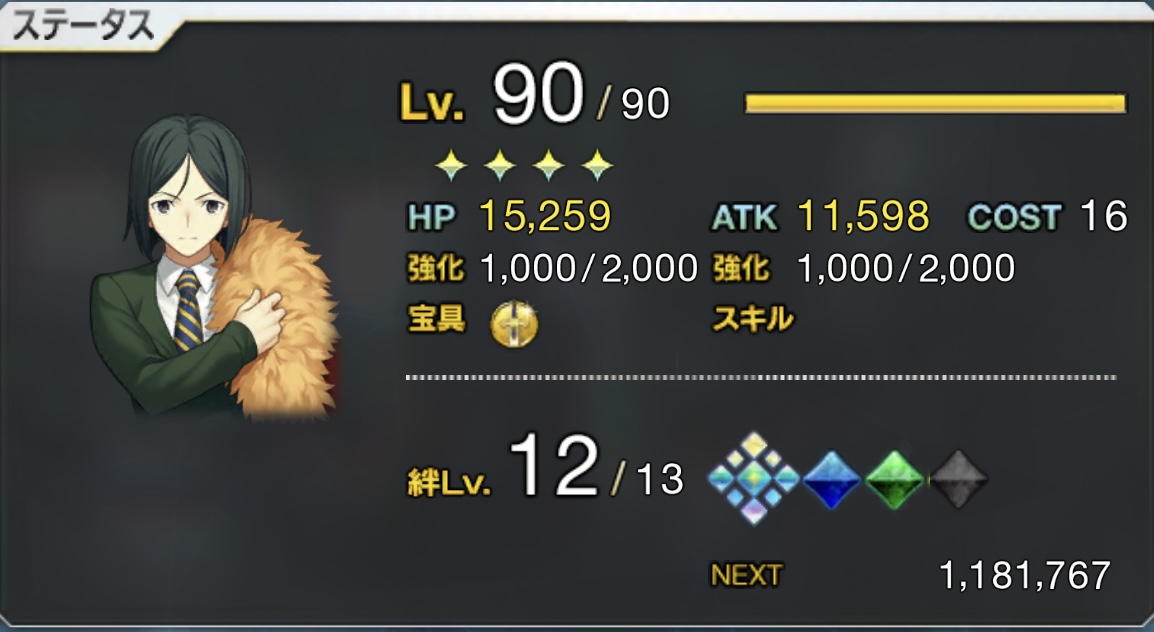Click the gold Noble Phantasm sword icon
The width and height of the screenshot is (1154, 632).
[514, 323]
